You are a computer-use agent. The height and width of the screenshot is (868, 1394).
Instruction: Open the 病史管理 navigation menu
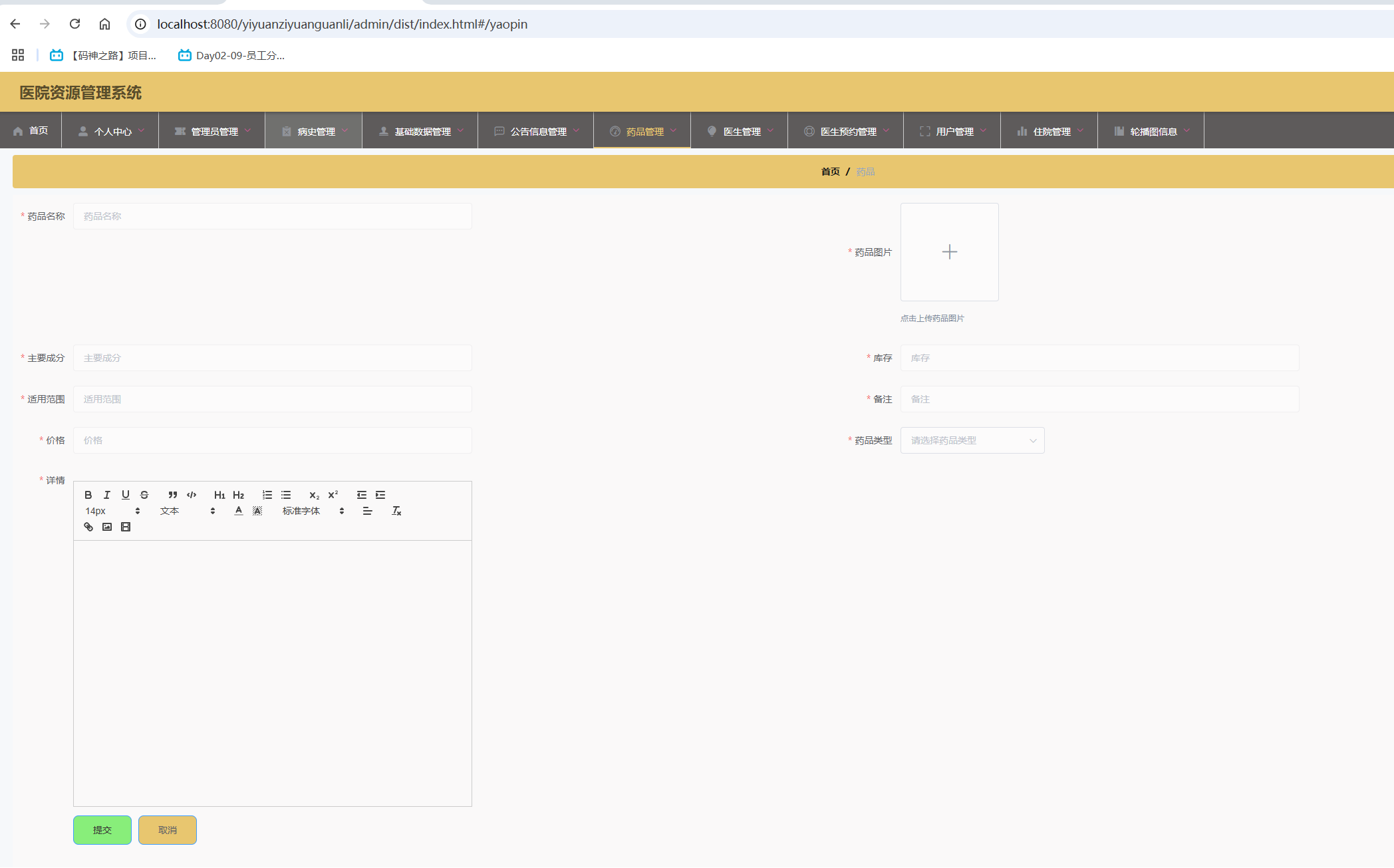point(315,131)
